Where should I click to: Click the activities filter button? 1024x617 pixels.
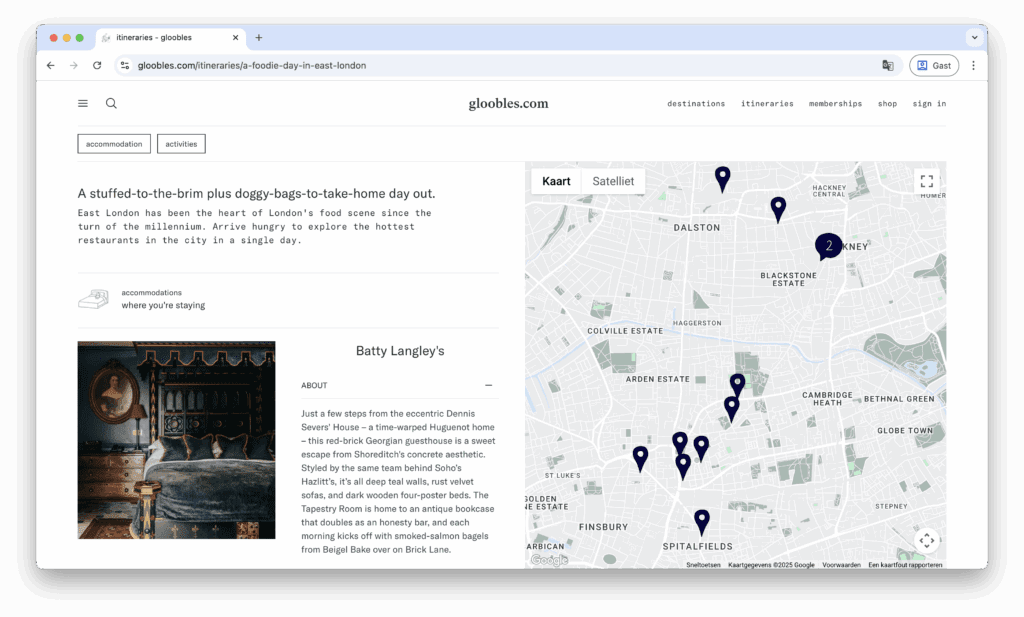click(x=181, y=144)
